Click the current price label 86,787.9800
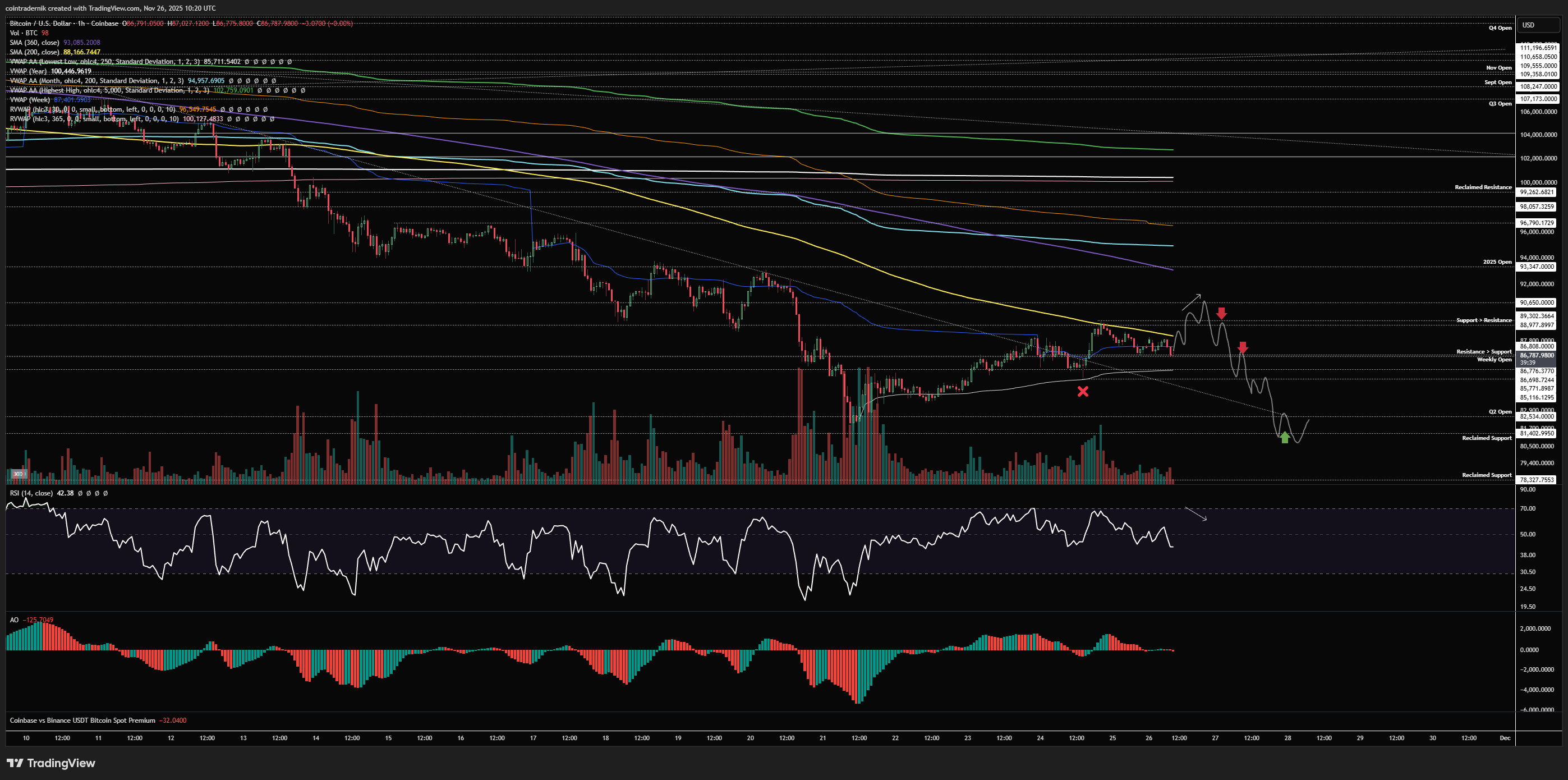1568x780 pixels. coord(1537,355)
